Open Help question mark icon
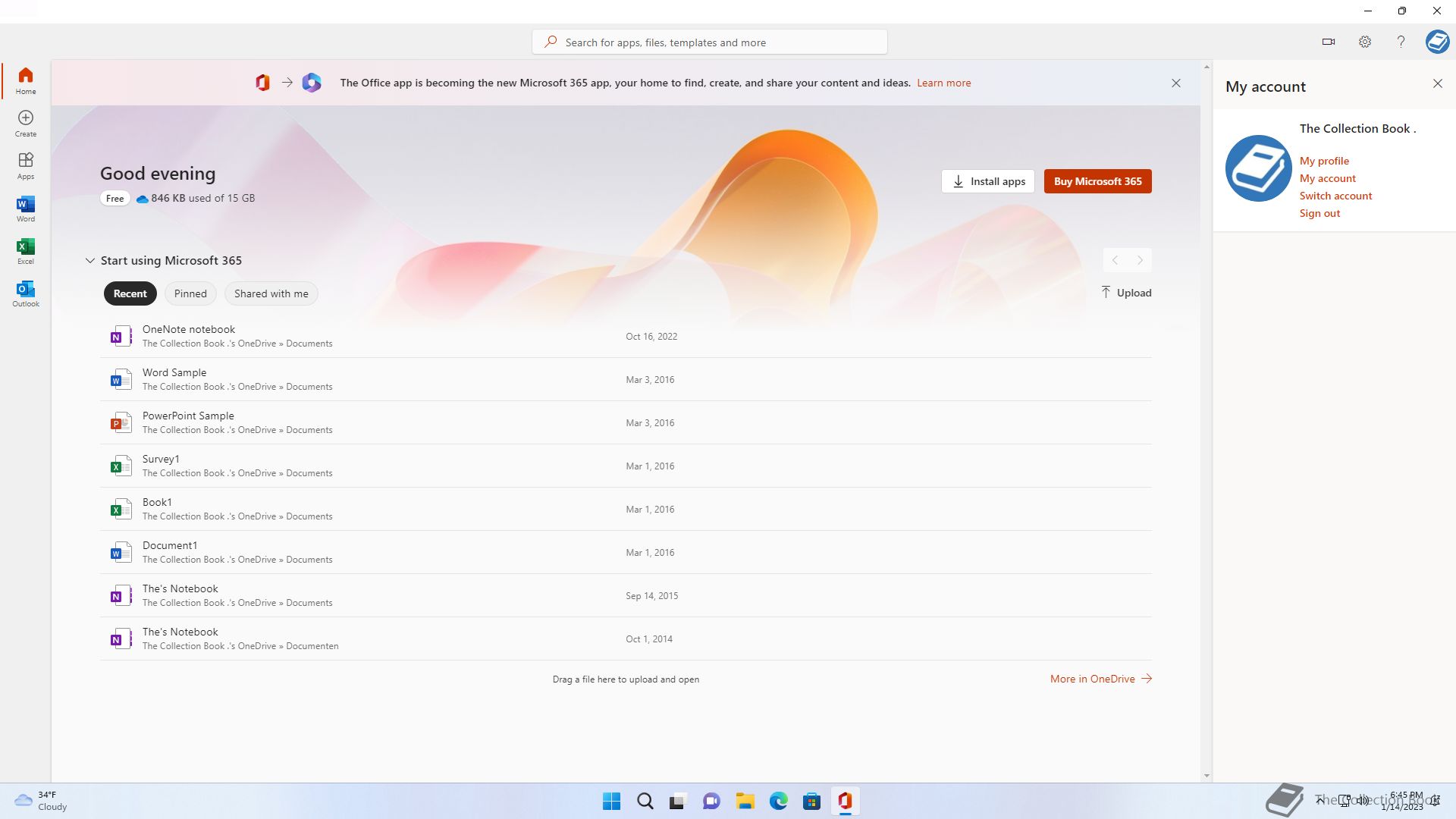Image resolution: width=1456 pixels, height=819 pixels. tap(1401, 42)
